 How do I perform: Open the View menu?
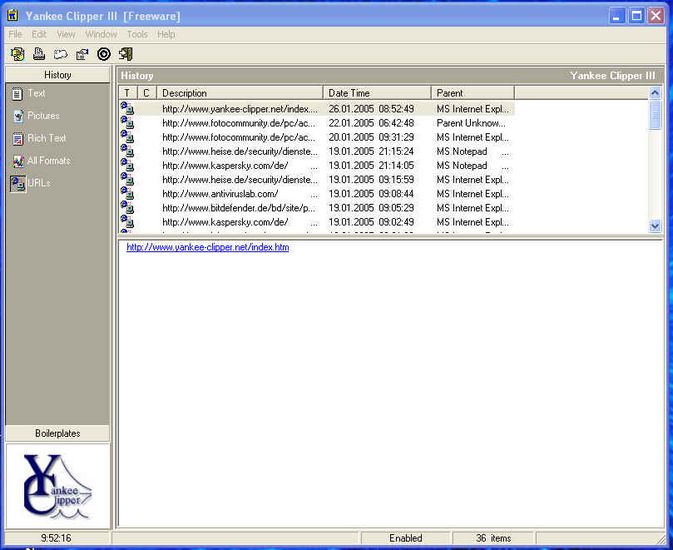click(66, 34)
